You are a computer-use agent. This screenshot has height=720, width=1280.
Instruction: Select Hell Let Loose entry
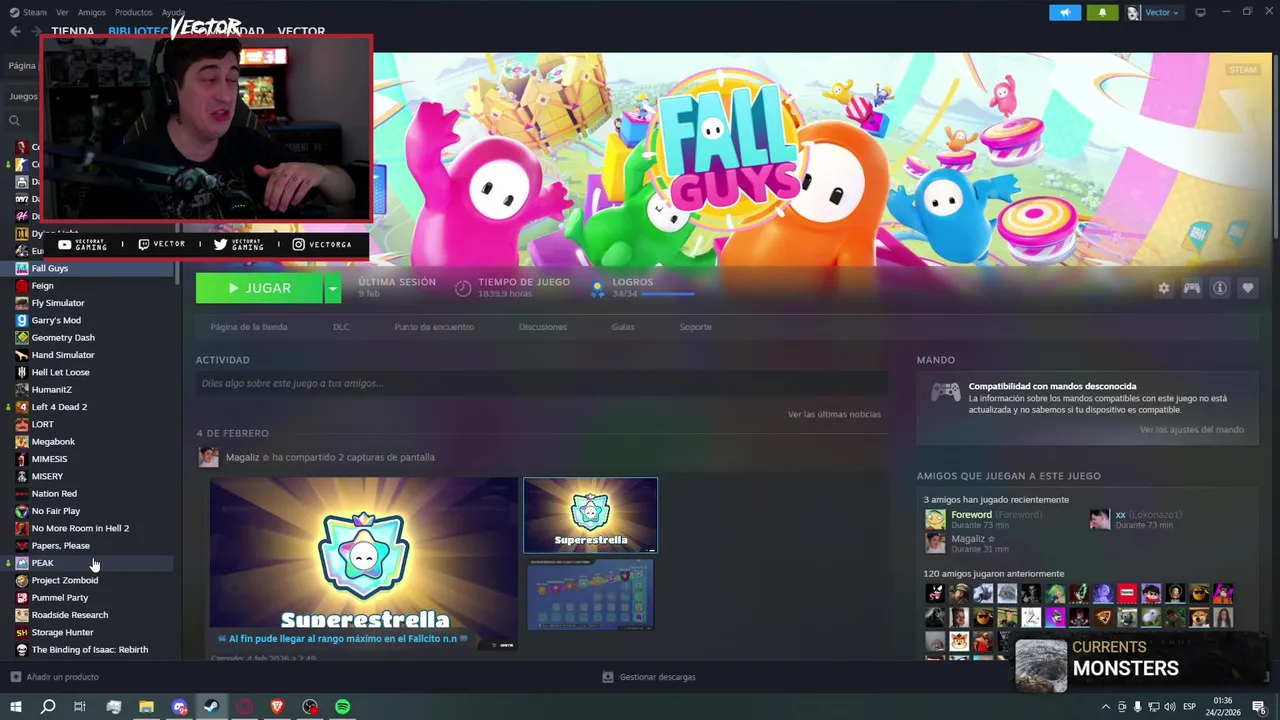click(x=60, y=372)
